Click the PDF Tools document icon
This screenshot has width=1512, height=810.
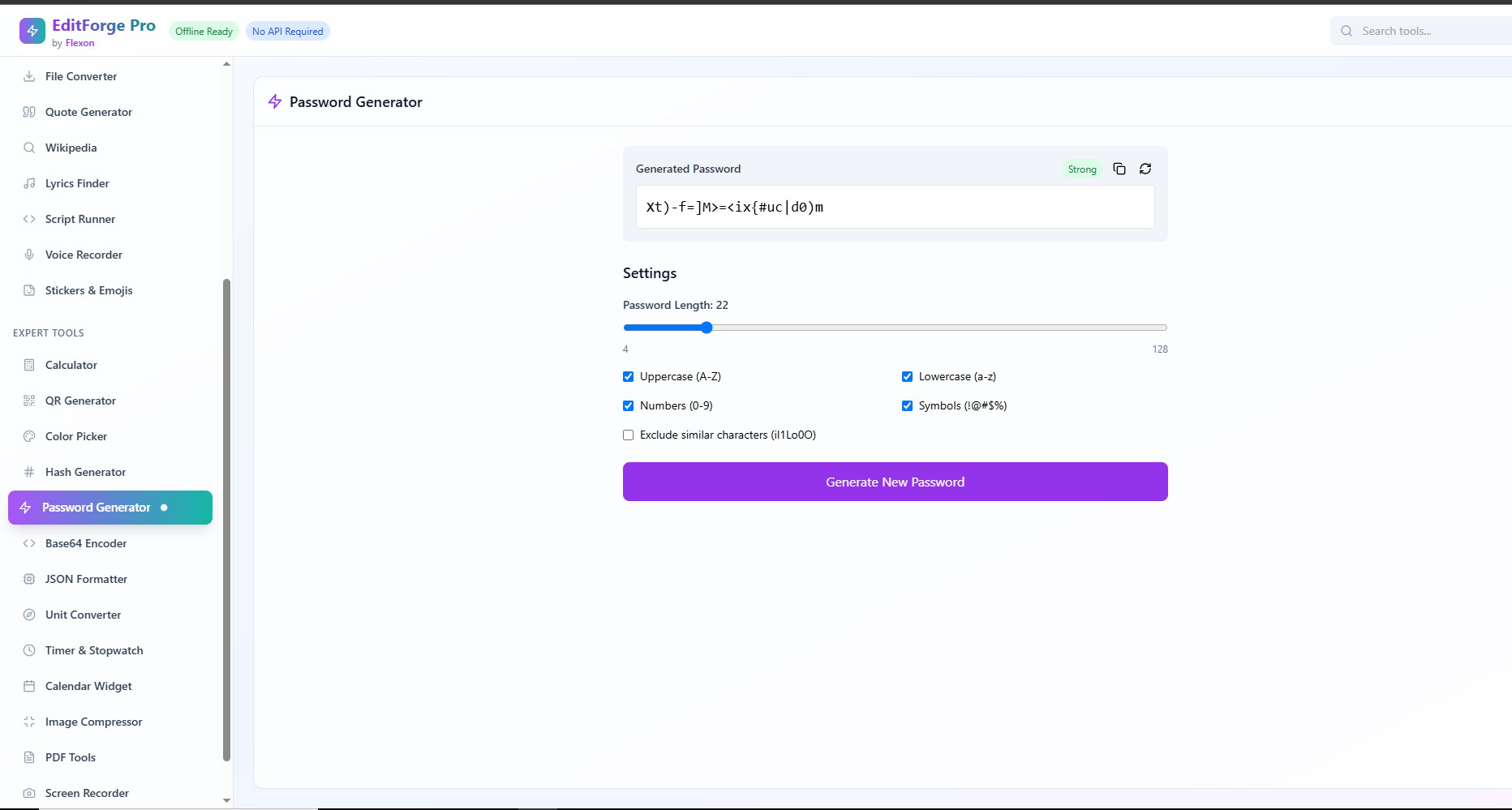[x=29, y=757]
